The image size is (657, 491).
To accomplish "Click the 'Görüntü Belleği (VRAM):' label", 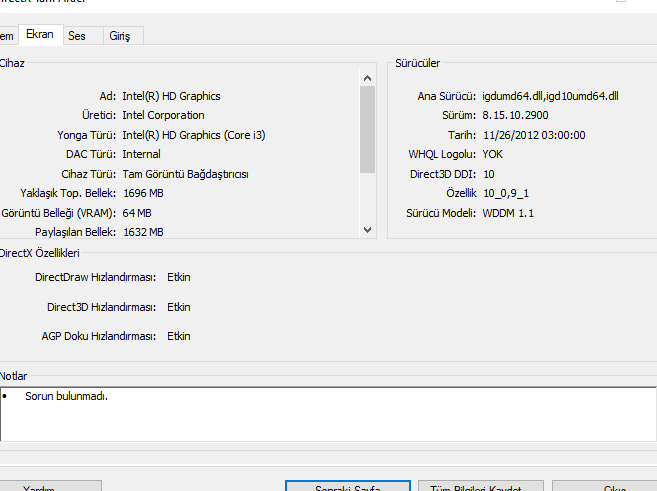I will click(x=59, y=213).
